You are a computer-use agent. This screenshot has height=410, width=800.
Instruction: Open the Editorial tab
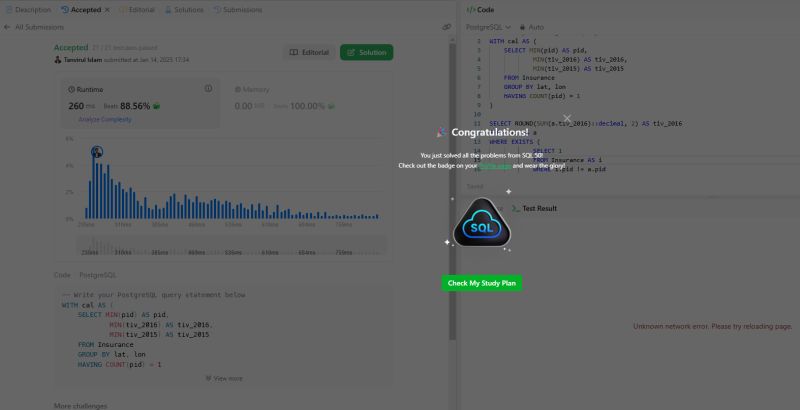(137, 10)
